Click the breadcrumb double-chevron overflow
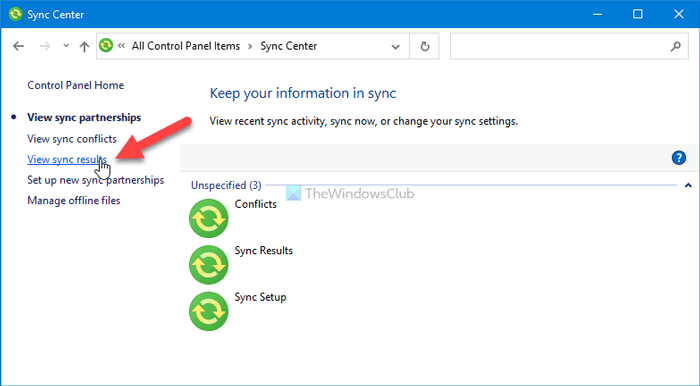Image resolution: width=700 pixels, height=386 pixels. tap(121, 46)
